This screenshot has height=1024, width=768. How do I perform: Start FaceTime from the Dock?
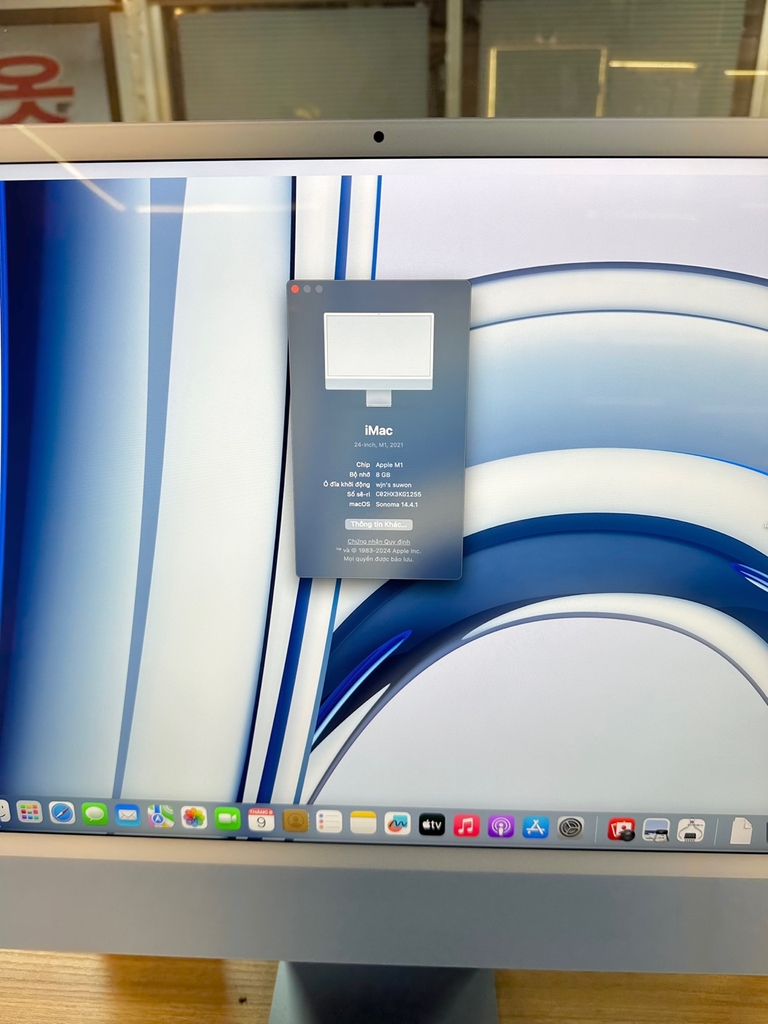point(227,818)
